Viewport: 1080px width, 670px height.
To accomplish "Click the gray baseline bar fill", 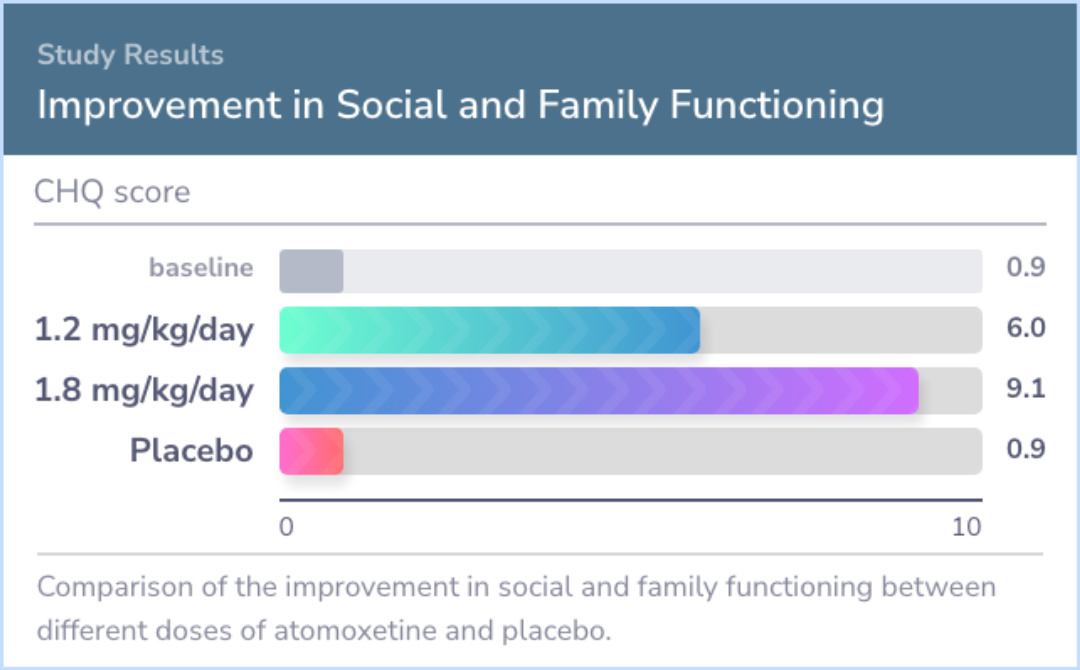I will tap(311, 271).
